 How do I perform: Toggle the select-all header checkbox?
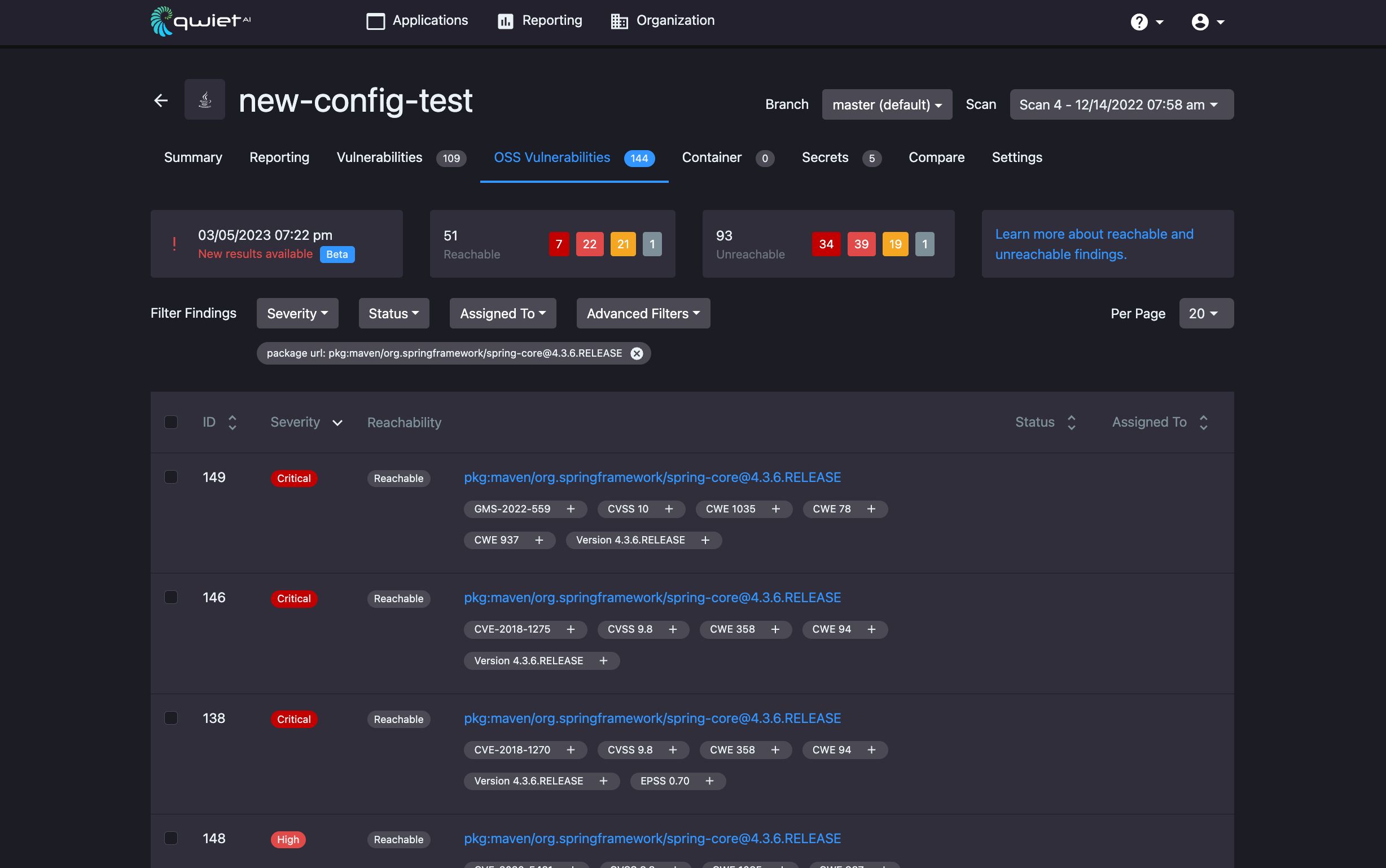coord(170,422)
